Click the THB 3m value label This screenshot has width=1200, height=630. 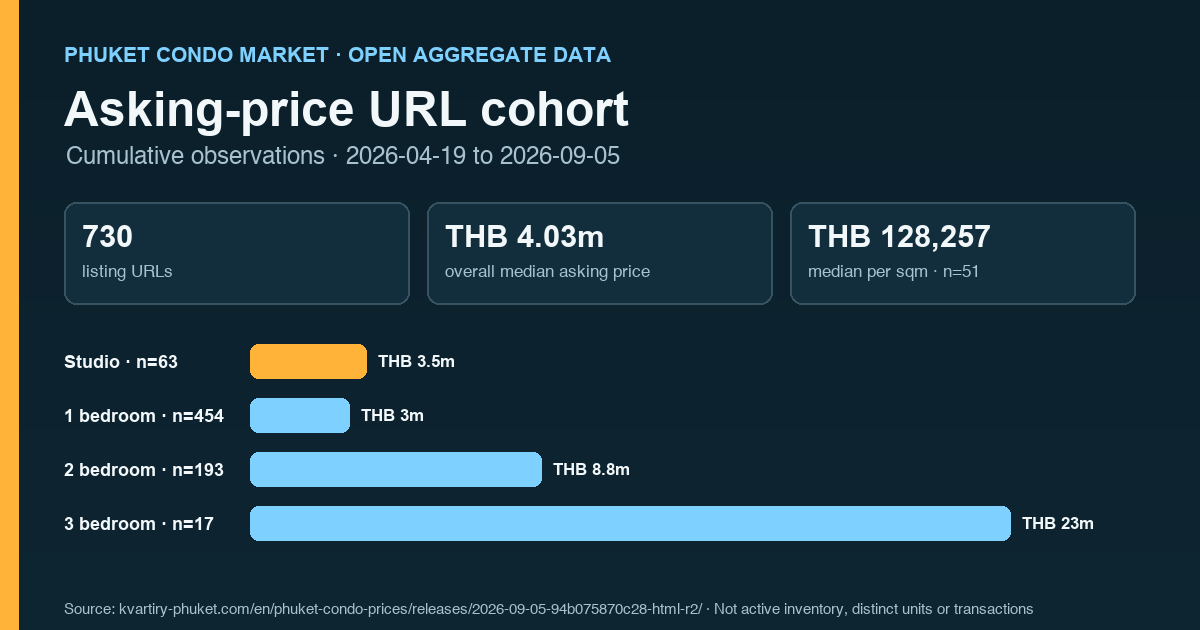(392, 416)
